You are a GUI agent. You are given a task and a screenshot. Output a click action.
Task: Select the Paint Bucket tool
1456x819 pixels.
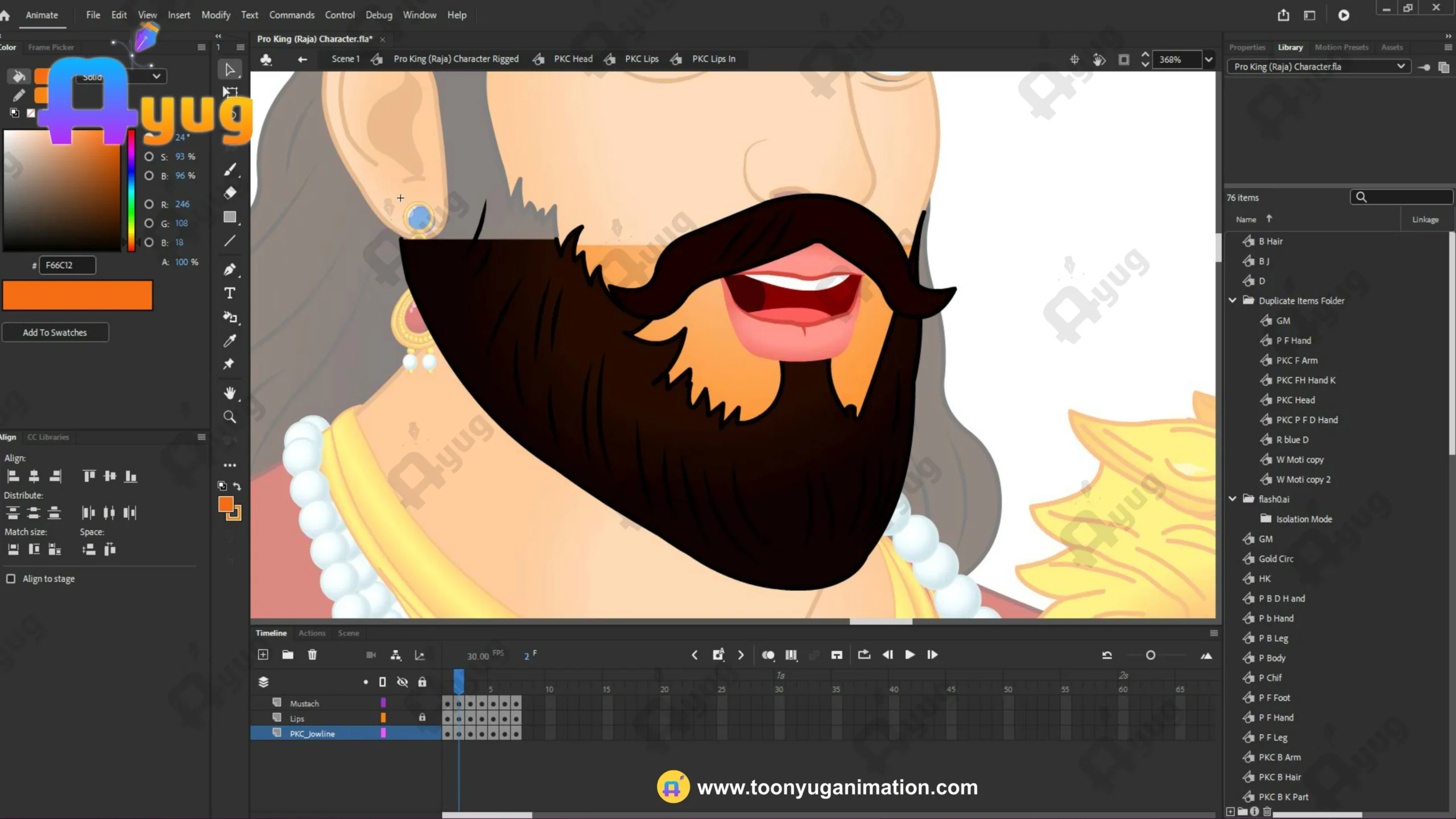tap(230, 317)
